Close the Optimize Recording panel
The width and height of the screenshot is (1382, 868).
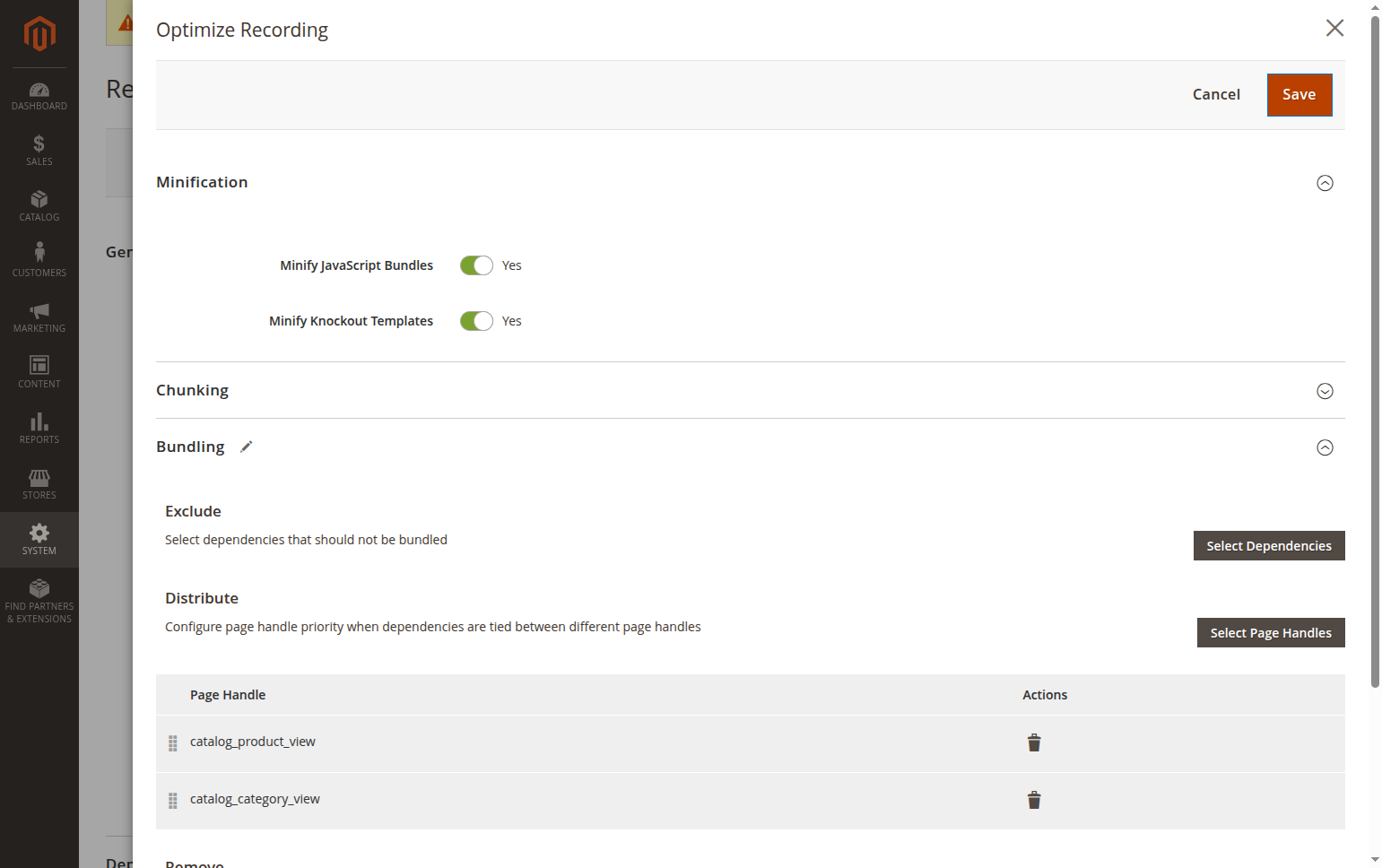click(x=1334, y=28)
